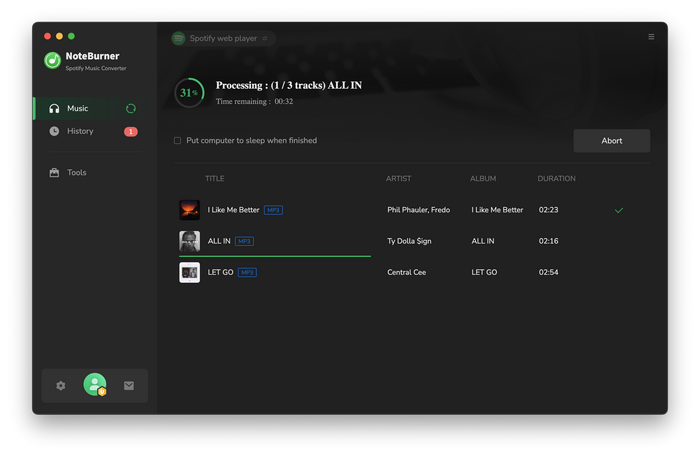Open the Tools section

(x=76, y=172)
